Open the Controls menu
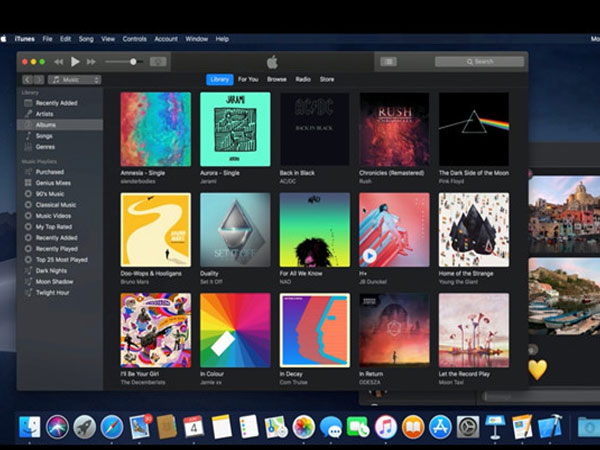The image size is (600, 450). 134,39
